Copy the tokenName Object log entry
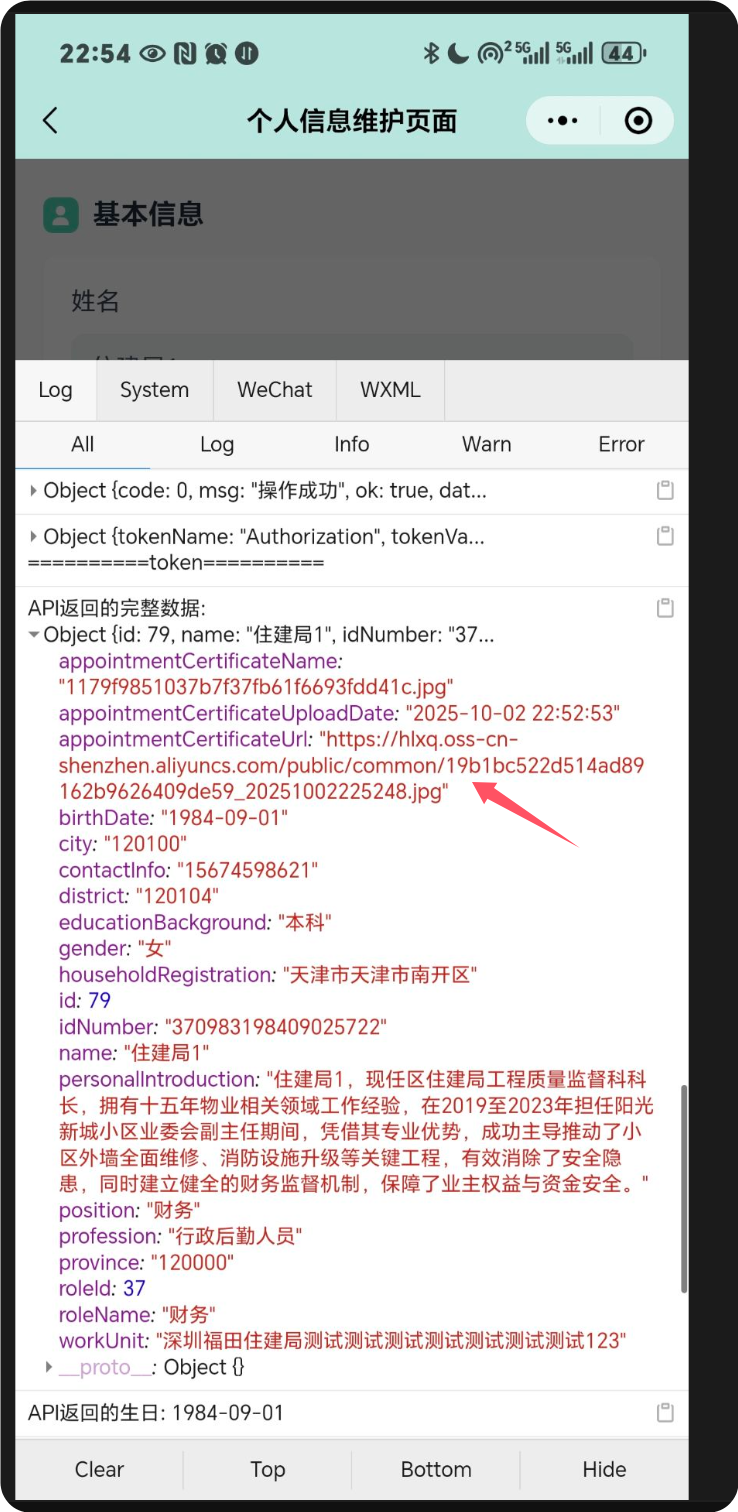 [665, 537]
